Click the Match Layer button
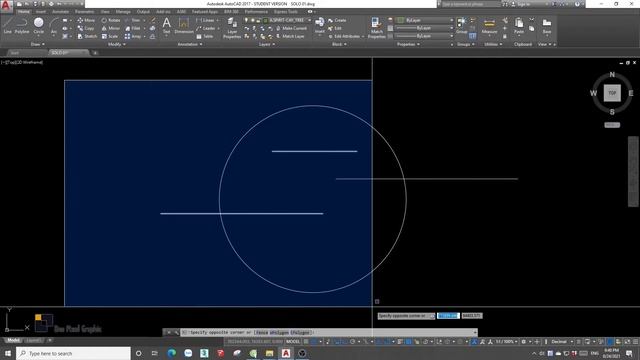640x360 pixels. 290,36
